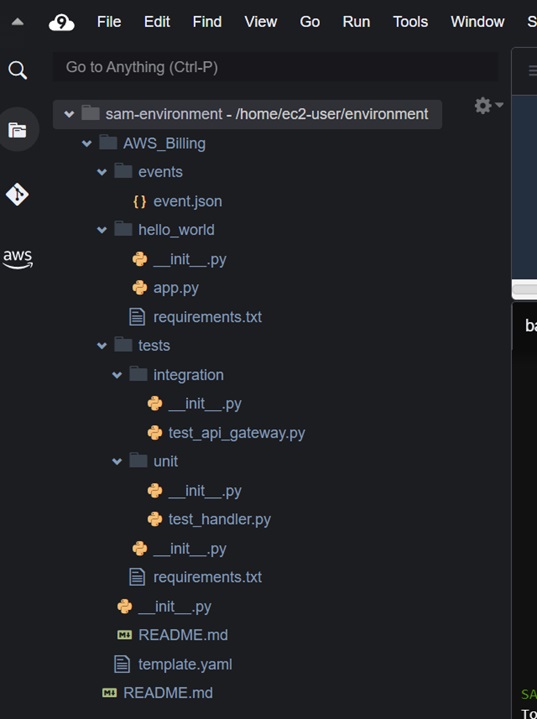Open __init__.py under hello_world

[x=190, y=260]
